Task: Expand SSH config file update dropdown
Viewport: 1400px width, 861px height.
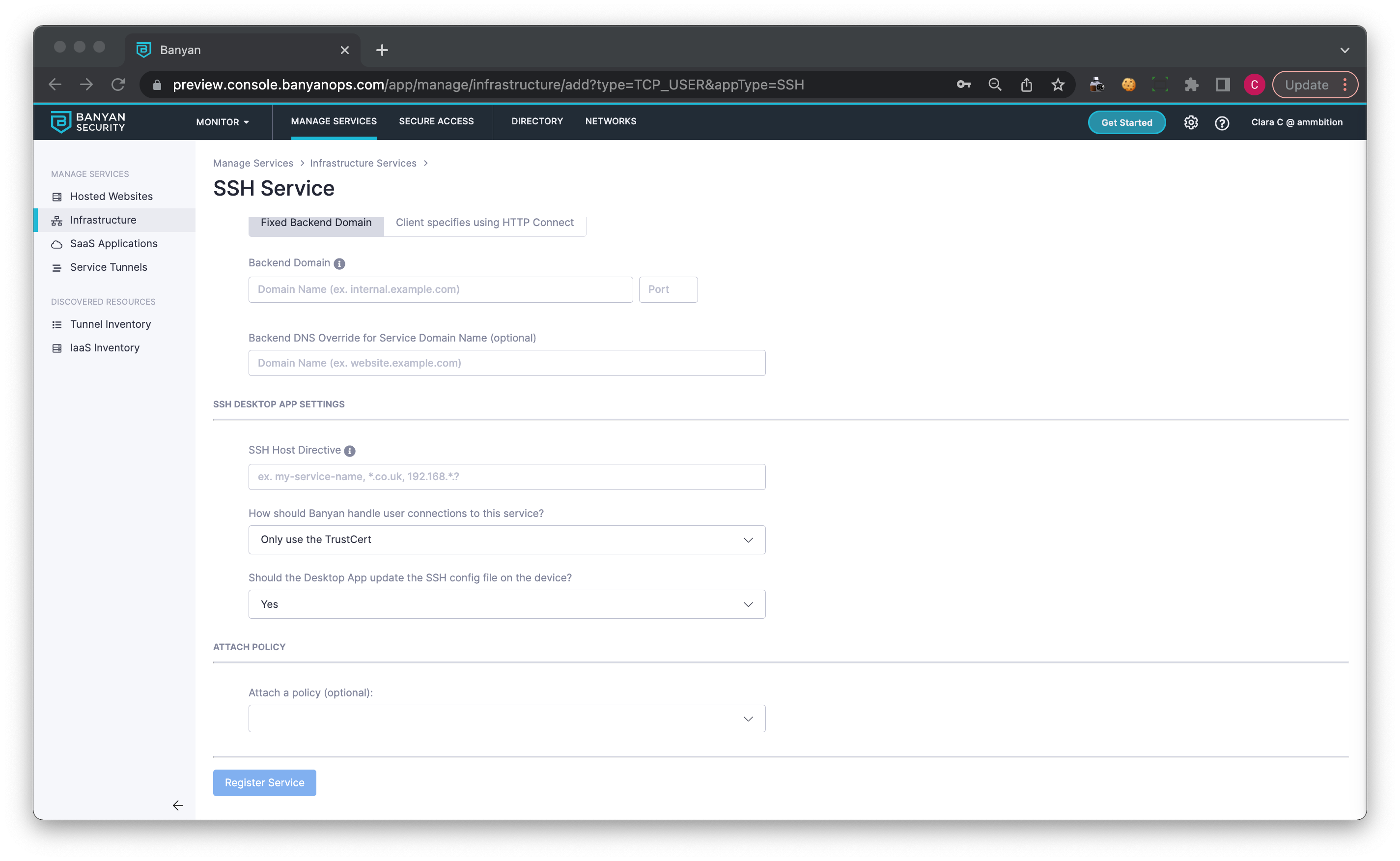Action: (506, 604)
